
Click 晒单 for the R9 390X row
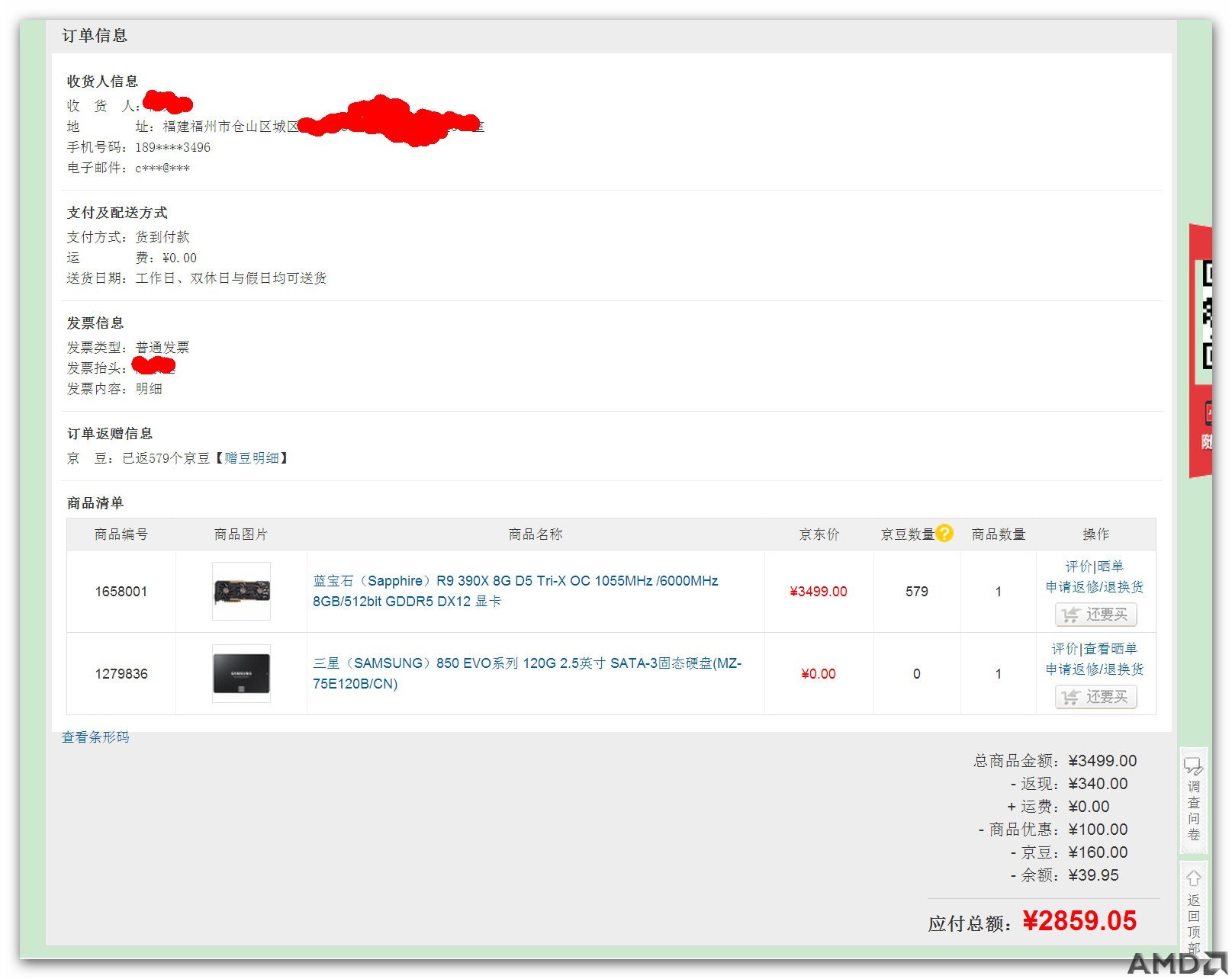pyautogui.click(x=1110, y=567)
